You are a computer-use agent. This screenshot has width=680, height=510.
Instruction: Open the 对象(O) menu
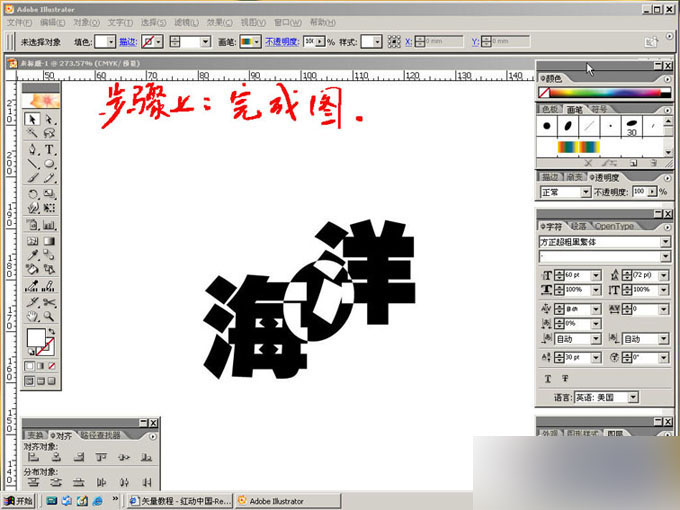tap(86, 23)
